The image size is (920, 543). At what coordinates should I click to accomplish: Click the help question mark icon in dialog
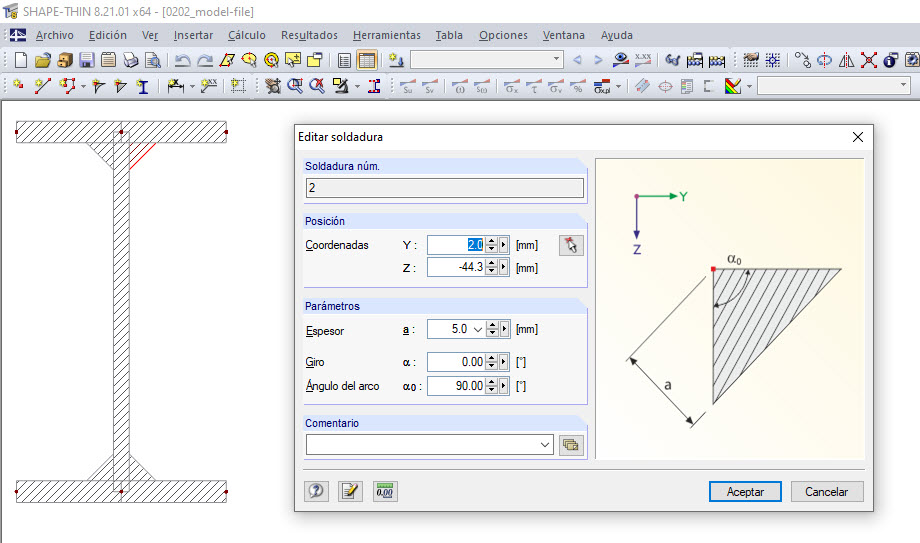click(318, 491)
